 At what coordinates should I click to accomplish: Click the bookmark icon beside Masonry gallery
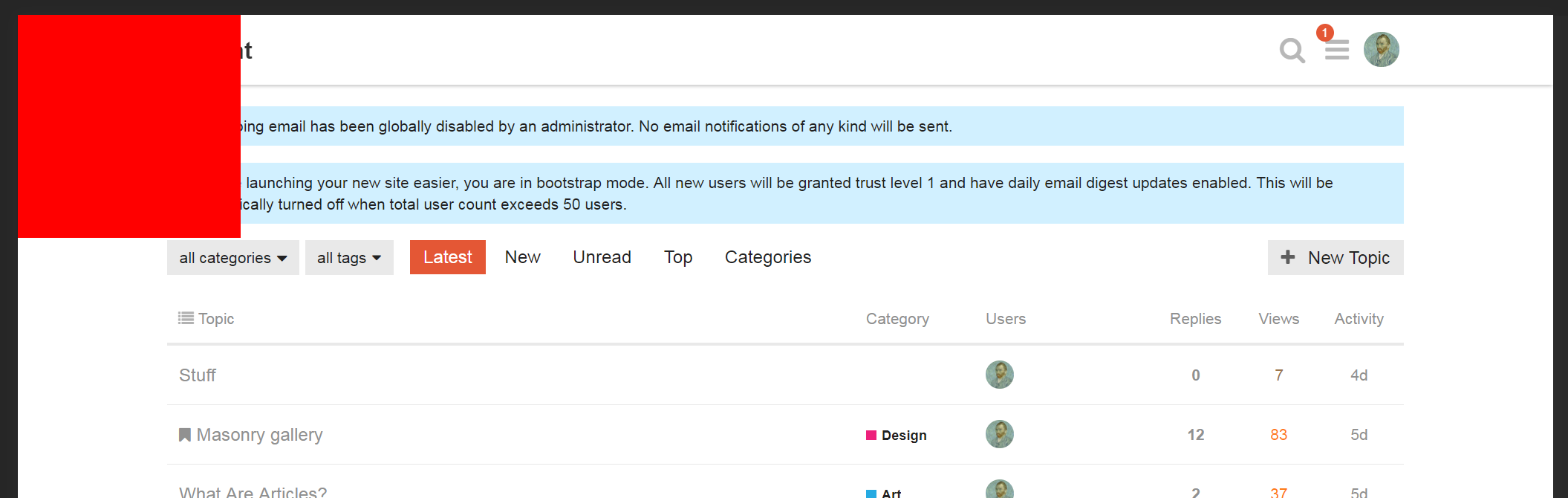click(x=185, y=435)
